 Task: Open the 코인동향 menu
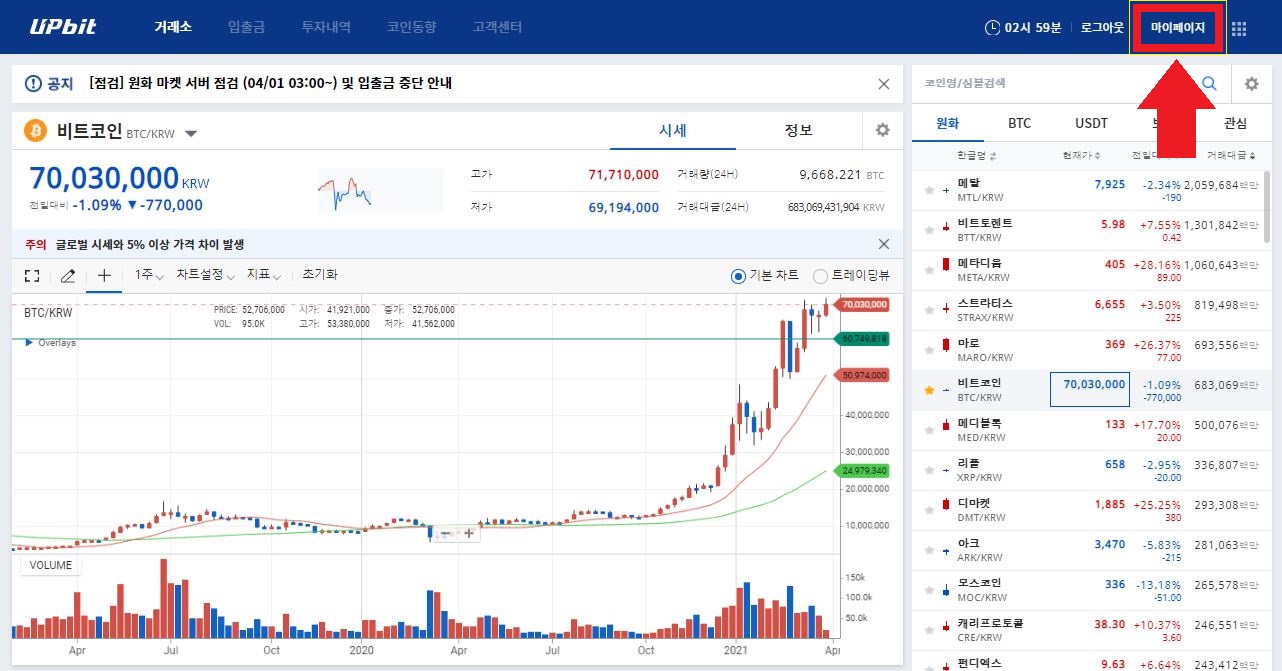click(x=412, y=27)
